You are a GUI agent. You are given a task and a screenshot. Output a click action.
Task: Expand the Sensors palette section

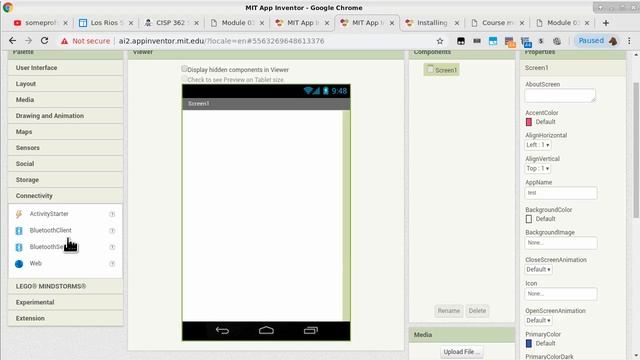click(65, 148)
